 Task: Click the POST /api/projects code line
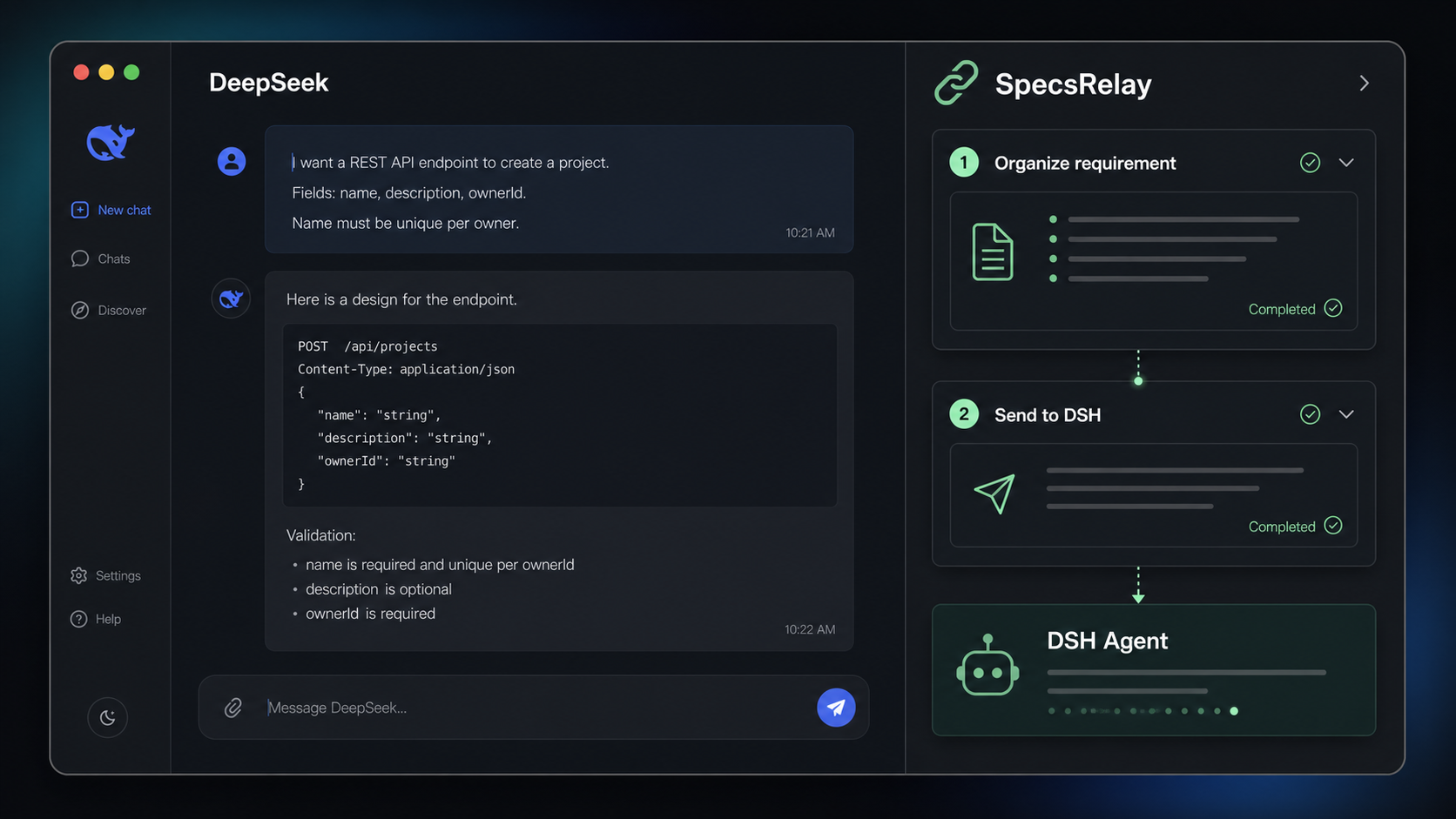(367, 346)
